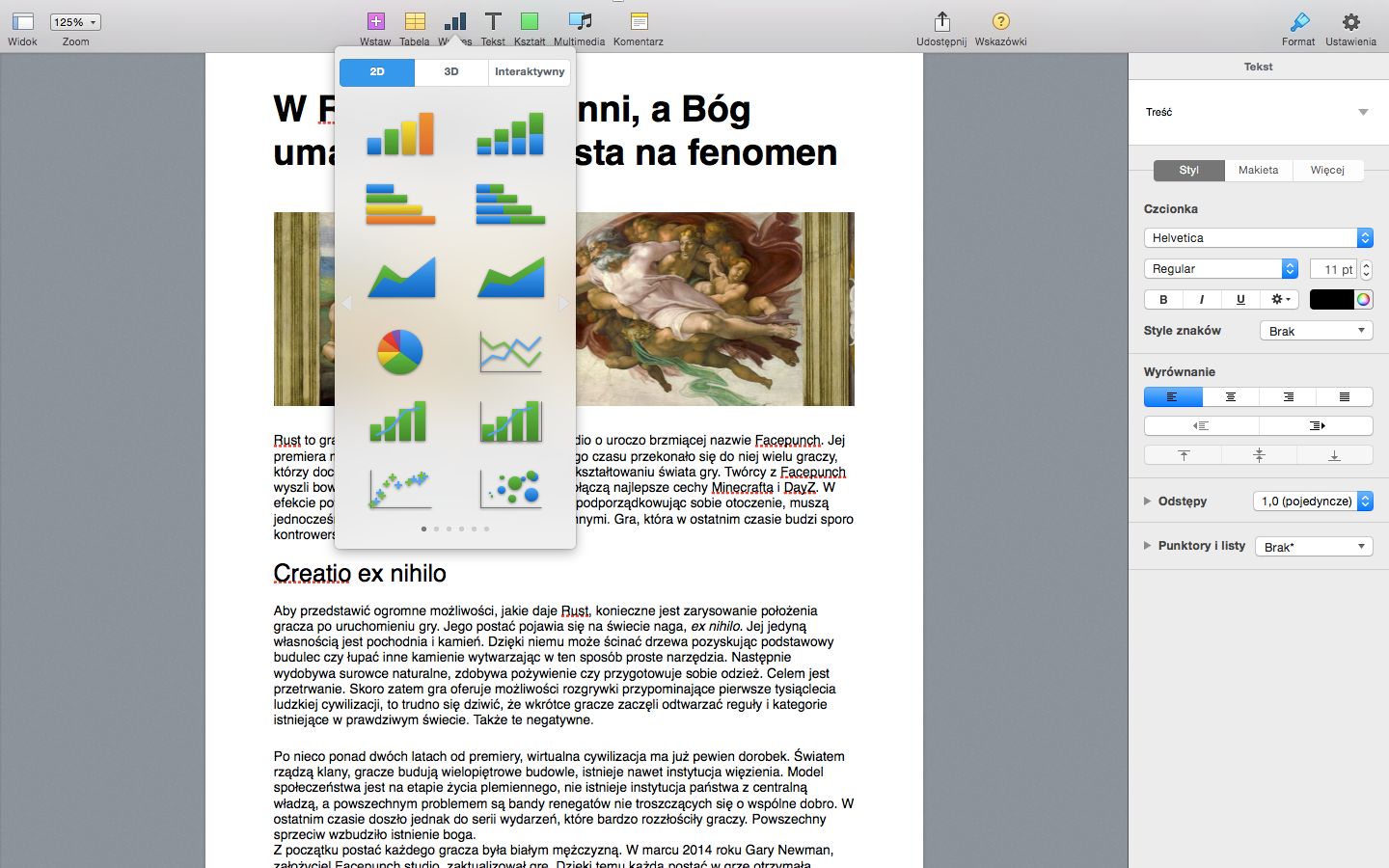The width and height of the screenshot is (1389, 868).
Task: Open Ustawienia document settings gear
Action: 1351,21
